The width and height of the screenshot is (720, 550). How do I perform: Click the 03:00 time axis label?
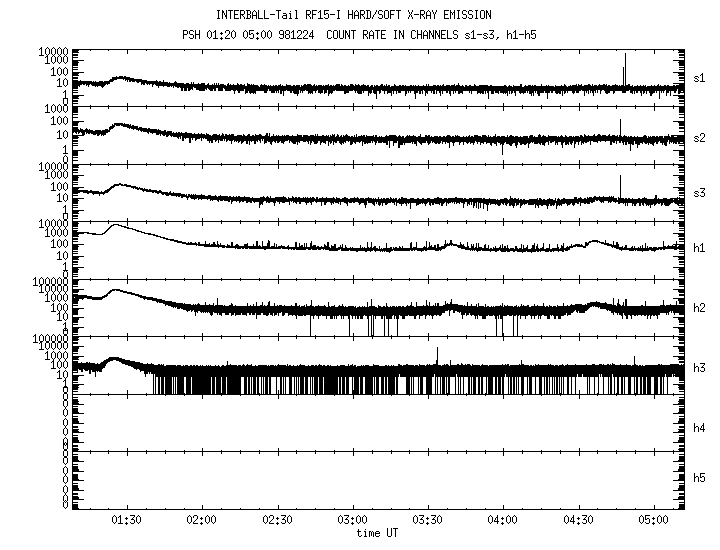point(352,521)
